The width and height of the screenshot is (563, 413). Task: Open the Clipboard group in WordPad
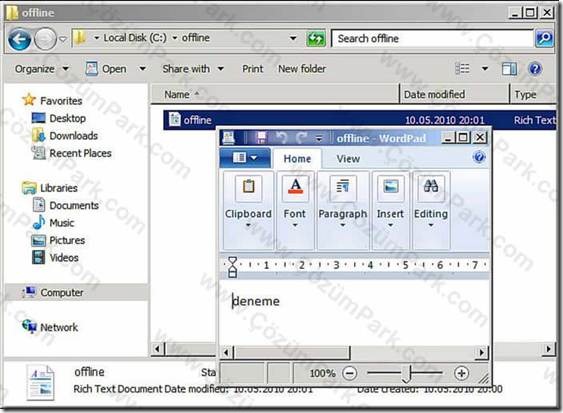248,210
